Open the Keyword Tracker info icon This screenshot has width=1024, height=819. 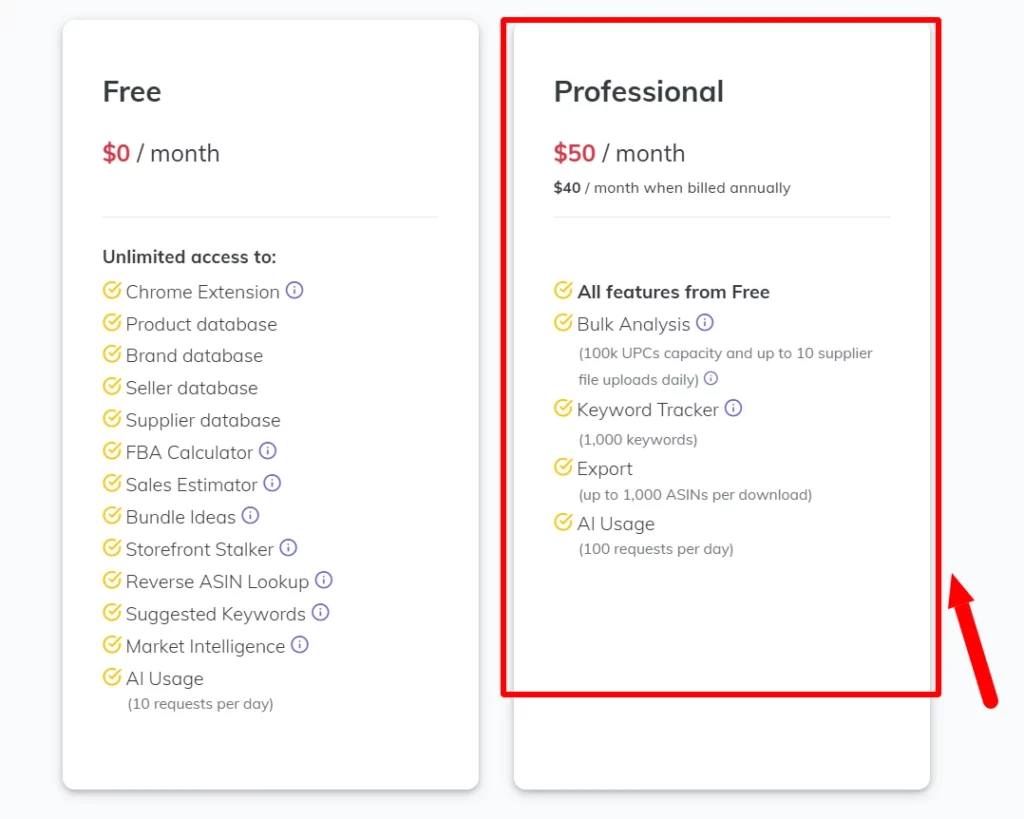point(732,408)
